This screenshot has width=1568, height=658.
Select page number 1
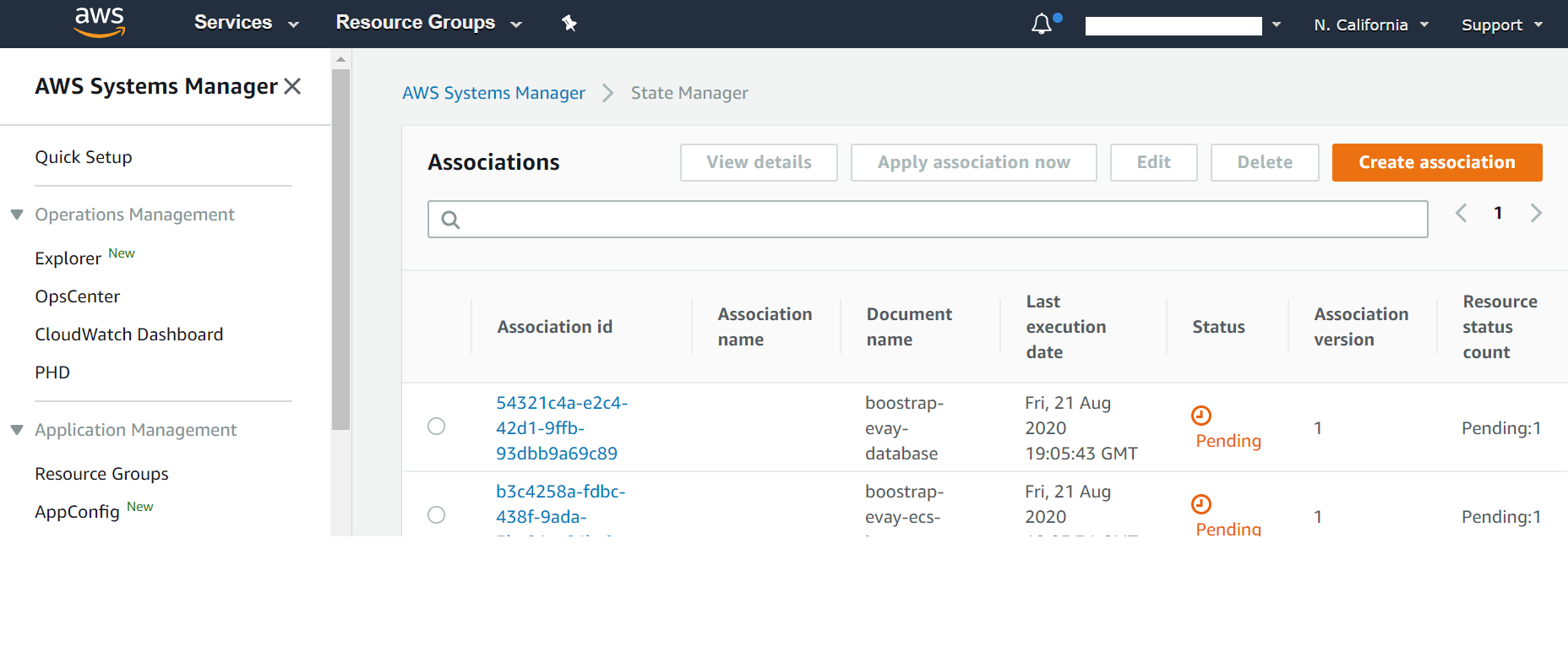(1498, 213)
